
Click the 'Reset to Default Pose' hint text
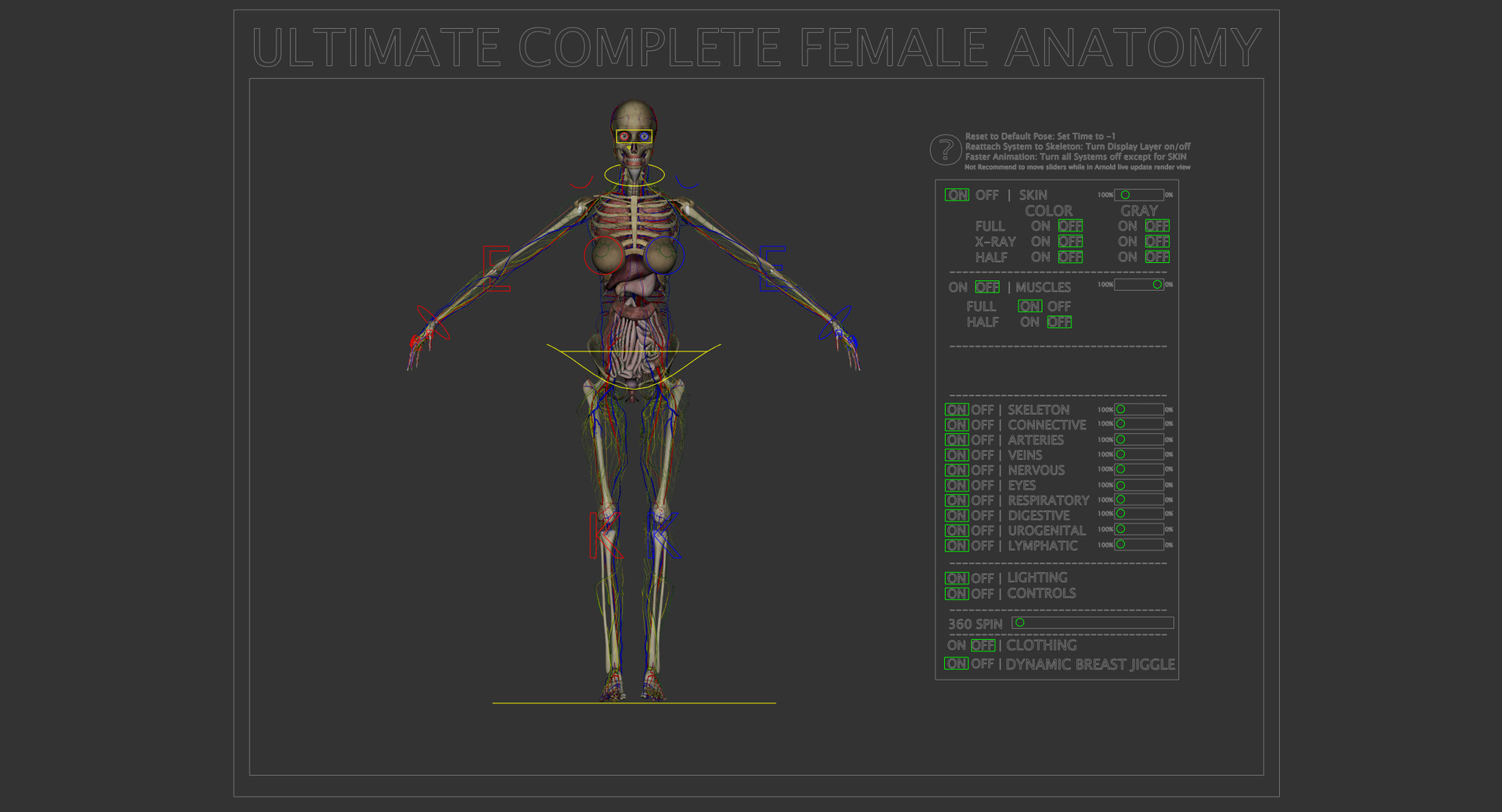point(1040,136)
